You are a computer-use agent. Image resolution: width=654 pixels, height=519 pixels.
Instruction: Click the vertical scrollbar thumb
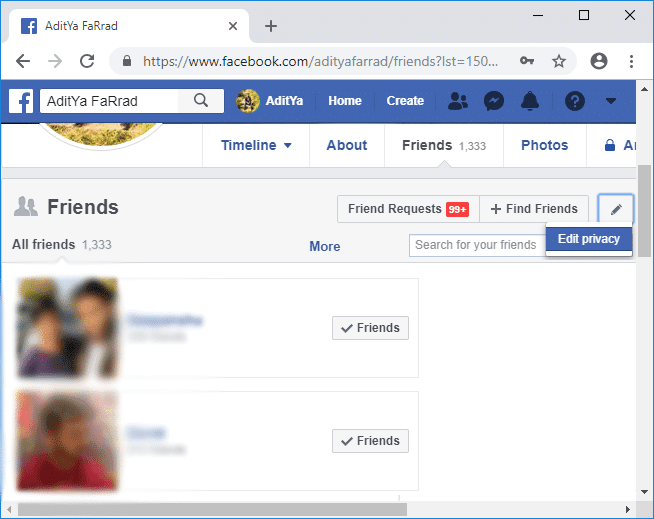tap(645, 211)
